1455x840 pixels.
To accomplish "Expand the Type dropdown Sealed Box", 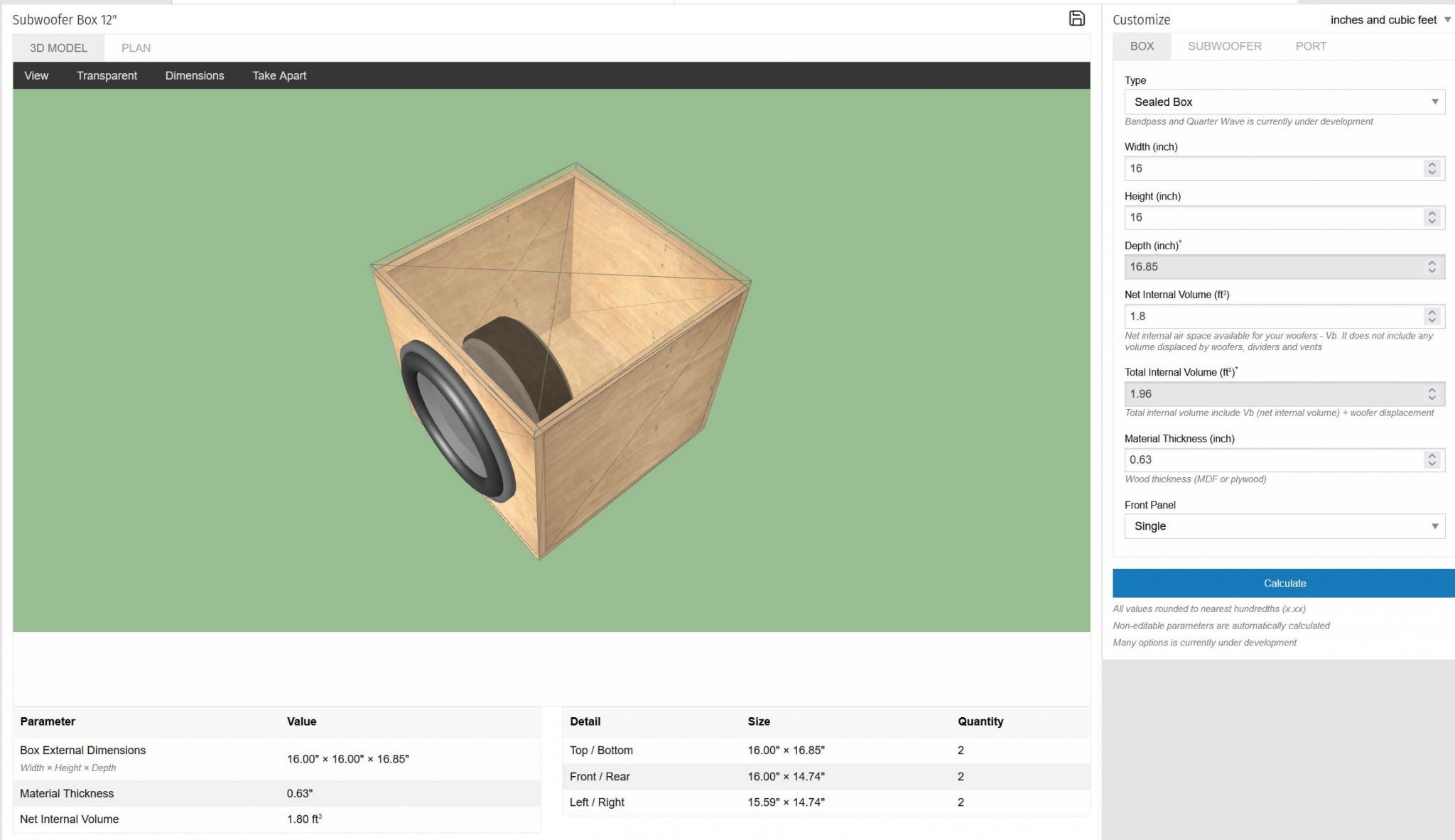I will [1284, 102].
